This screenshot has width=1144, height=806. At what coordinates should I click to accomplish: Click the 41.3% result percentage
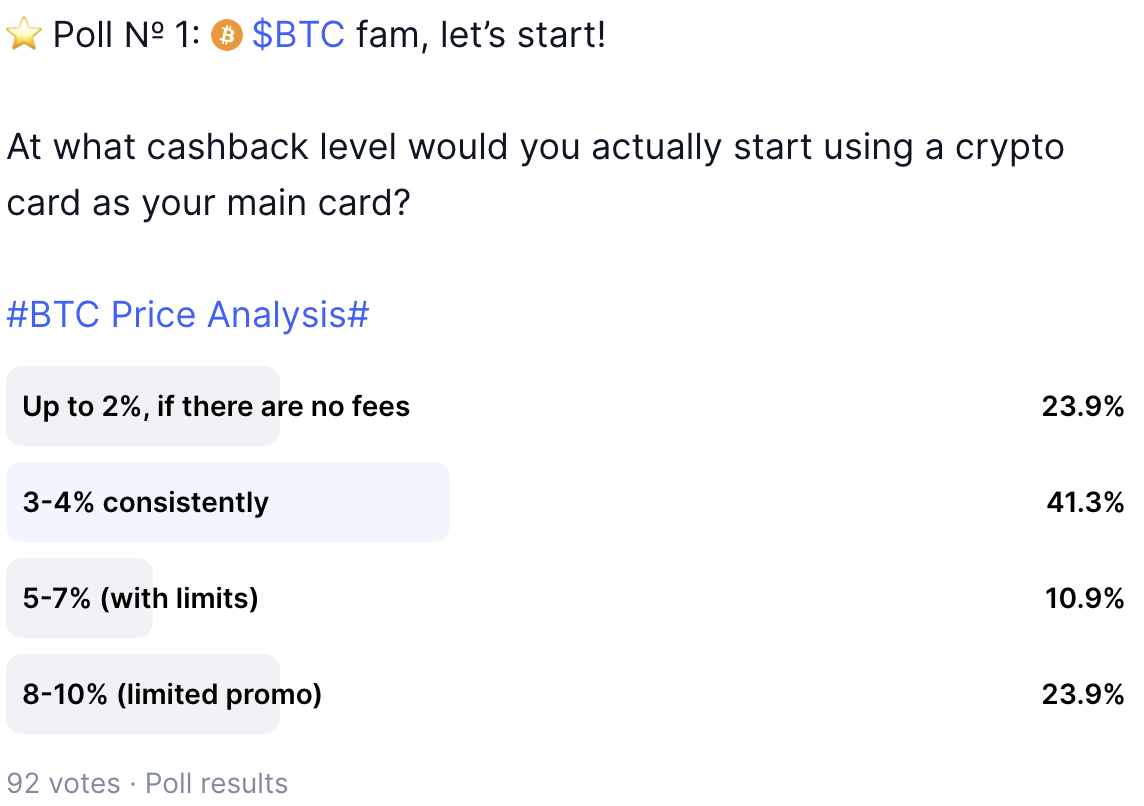pyautogui.click(x=1084, y=502)
